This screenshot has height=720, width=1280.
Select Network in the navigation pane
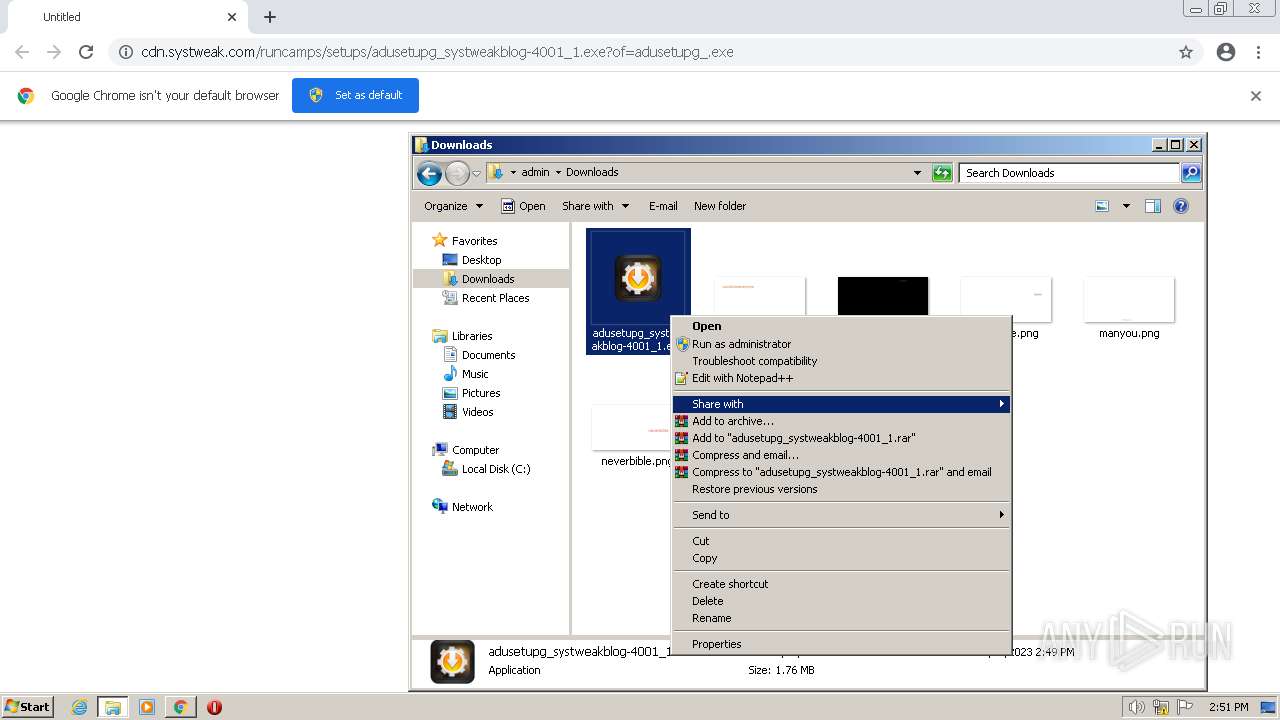472,507
